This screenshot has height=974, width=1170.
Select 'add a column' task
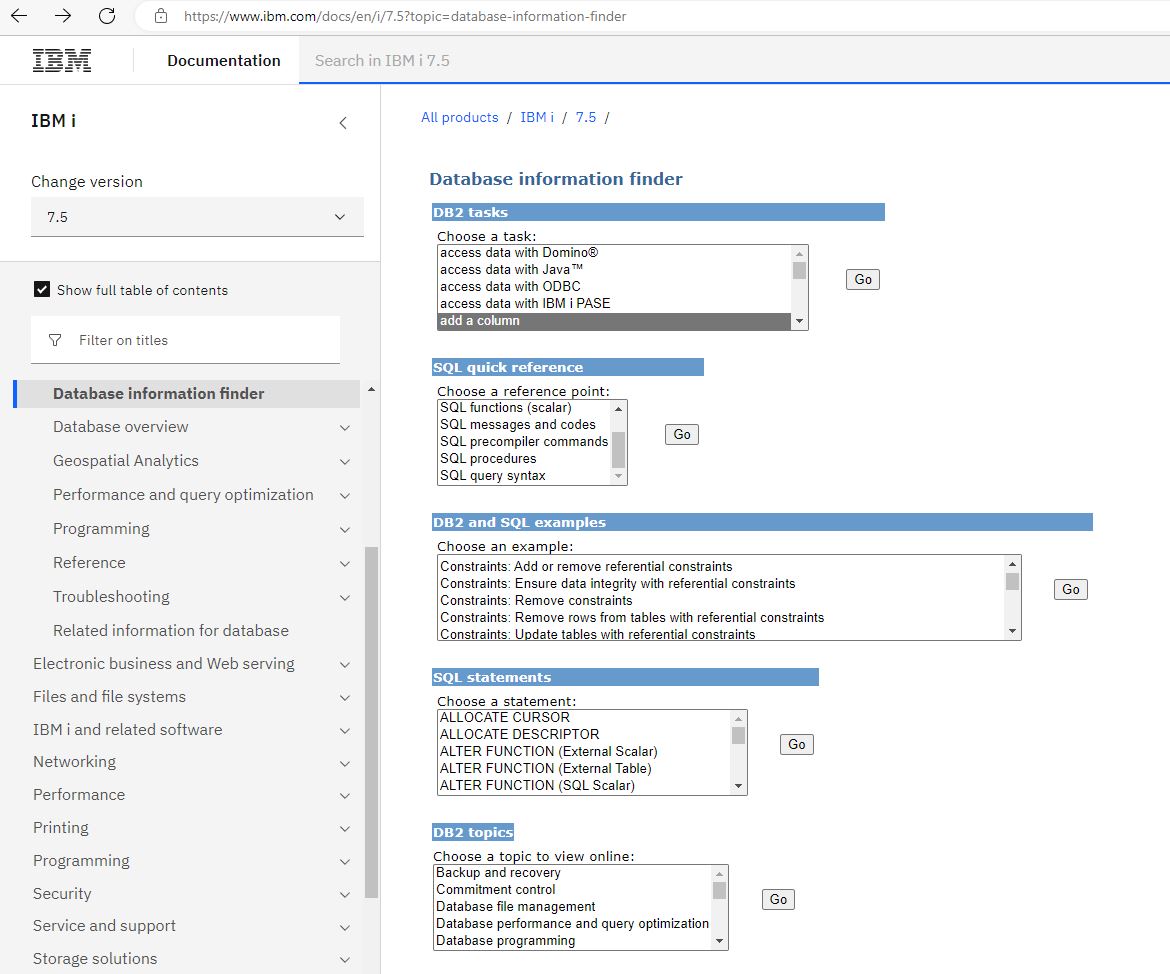(x=614, y=321)
